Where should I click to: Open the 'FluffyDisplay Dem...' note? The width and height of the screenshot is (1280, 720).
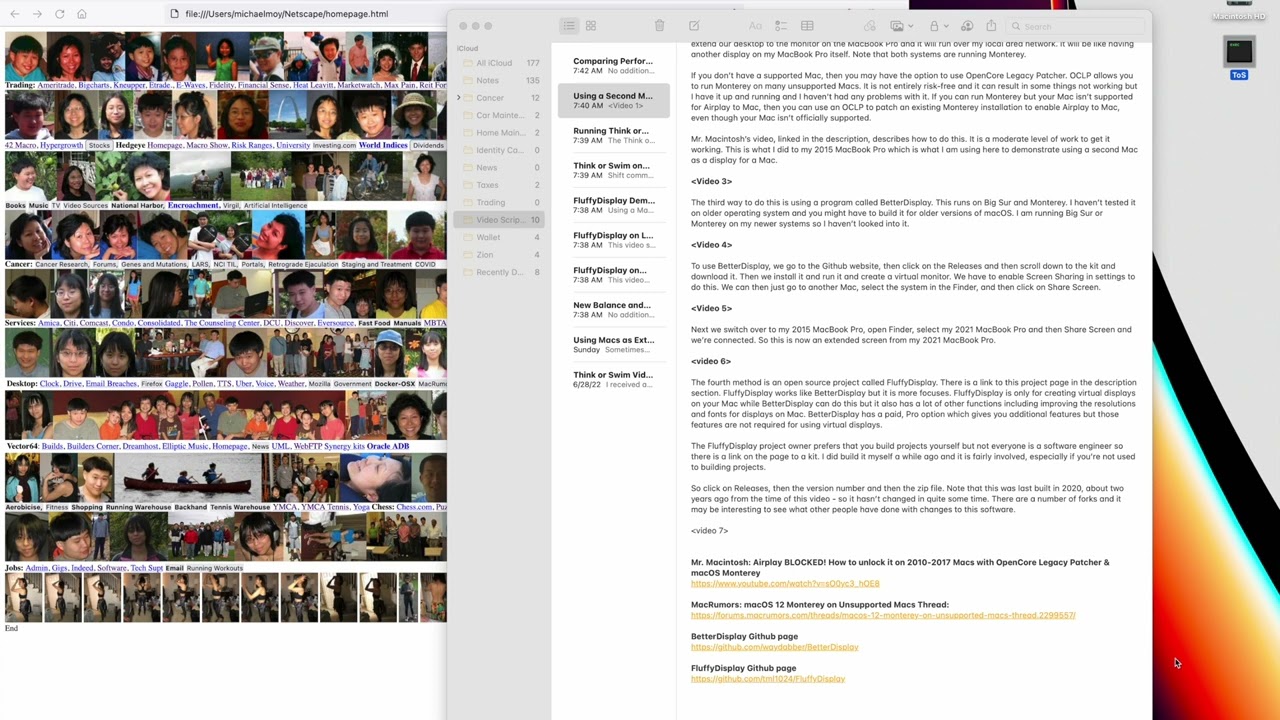pos(614,205)
